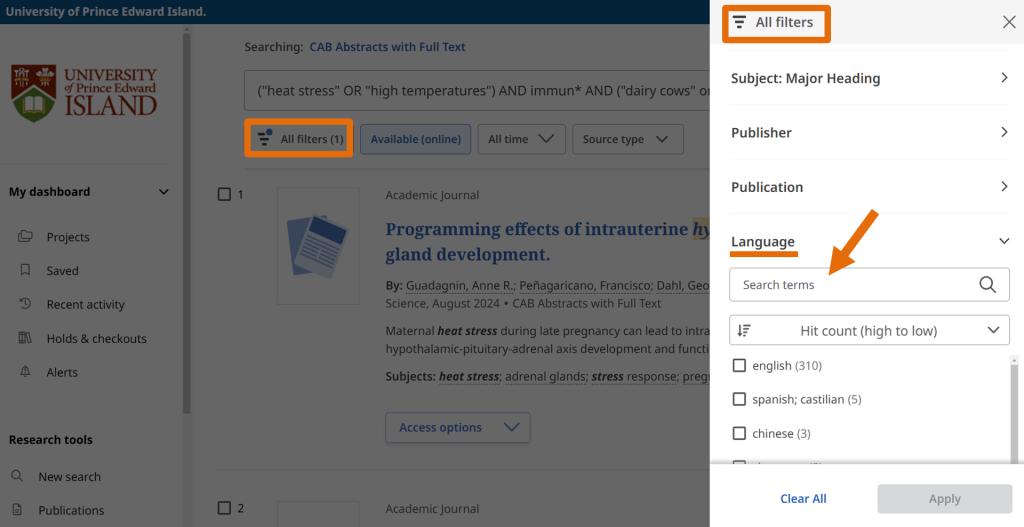Open Access options for first result
This screenshot has width=1024, height=527.
point(458,428)
